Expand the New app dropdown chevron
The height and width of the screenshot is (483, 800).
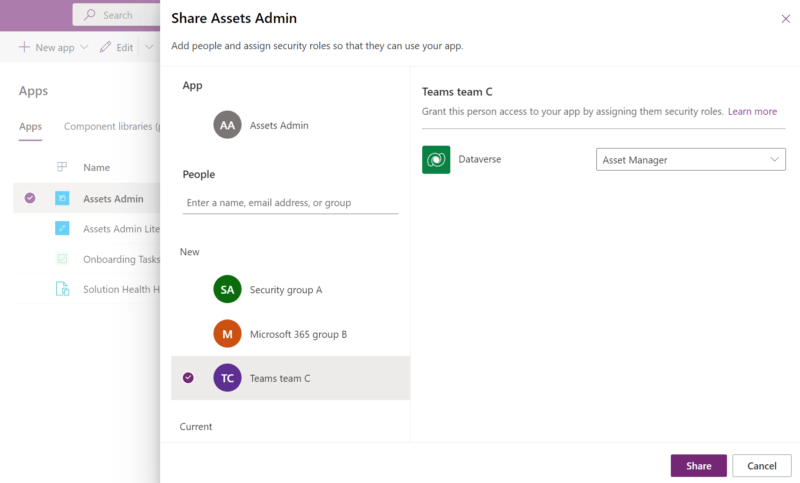(x=84, y=47)
